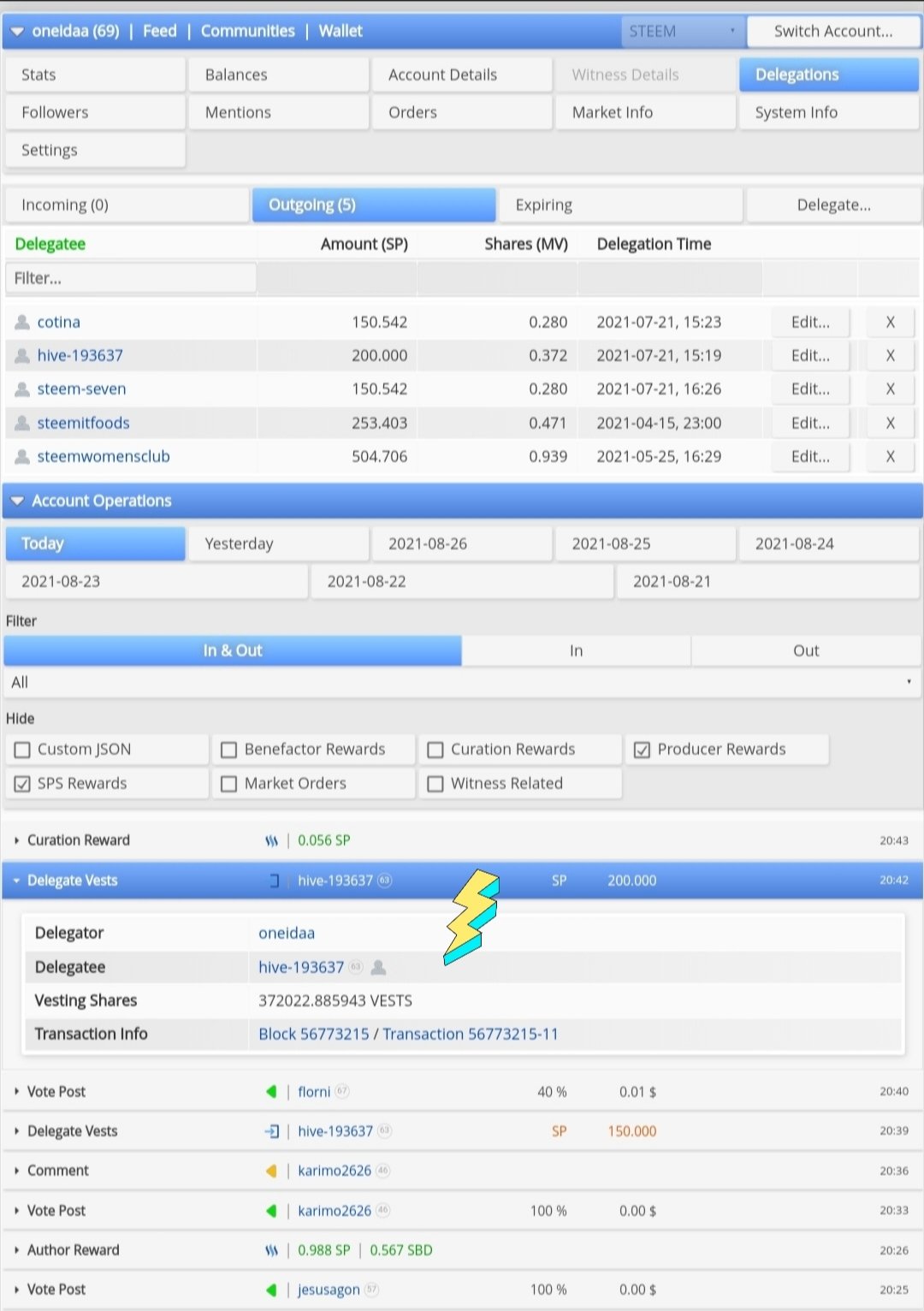Open the Settings tab
Screen dimensions: 924x1311
95,150
